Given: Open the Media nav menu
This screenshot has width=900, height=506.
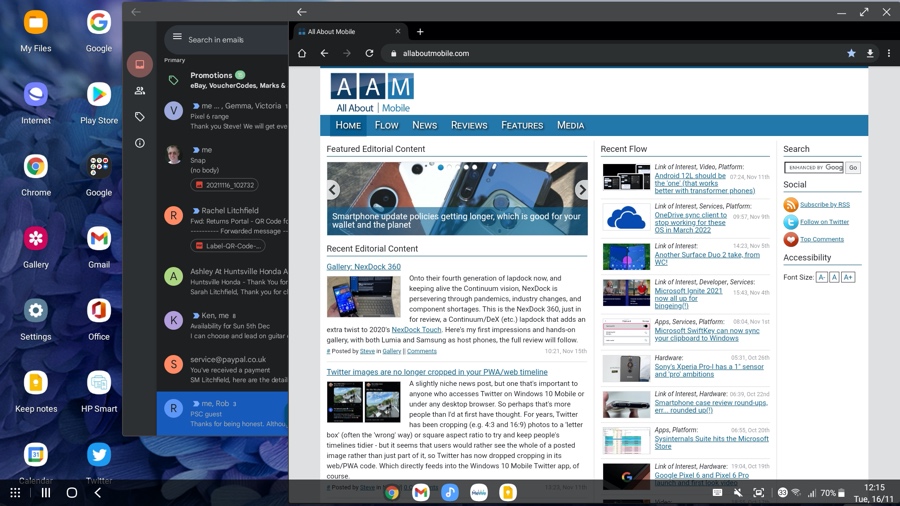Looking at the screenshot, I should coord(571,125).
